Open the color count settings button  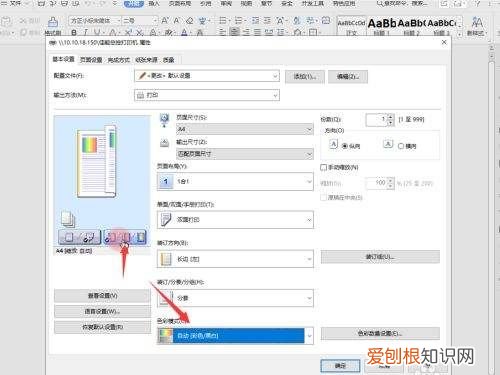(x=380, y=333)
